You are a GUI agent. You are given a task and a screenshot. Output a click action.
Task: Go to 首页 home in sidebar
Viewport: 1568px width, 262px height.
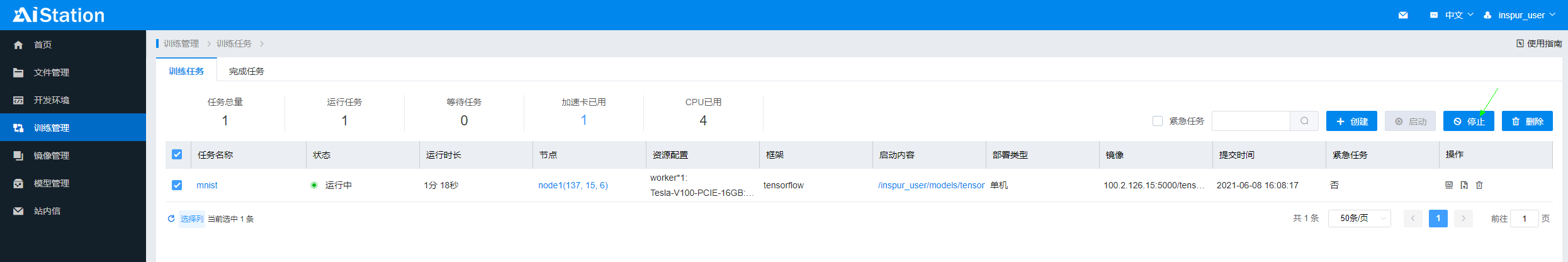[x=43, y=45]
